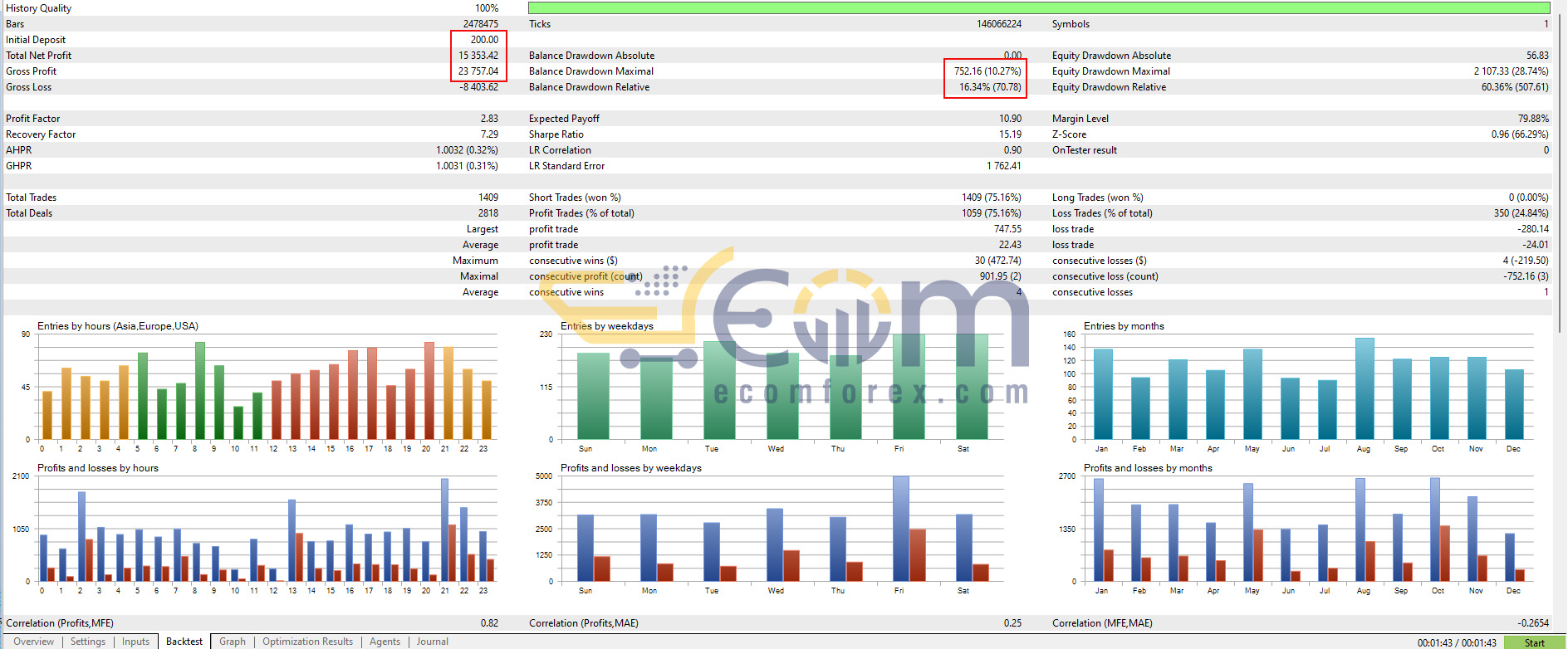Click the Correlation (MFE,MAE) value -0.2654
This screenshot has width=1568, height=649.
(x=1533, y=623)
